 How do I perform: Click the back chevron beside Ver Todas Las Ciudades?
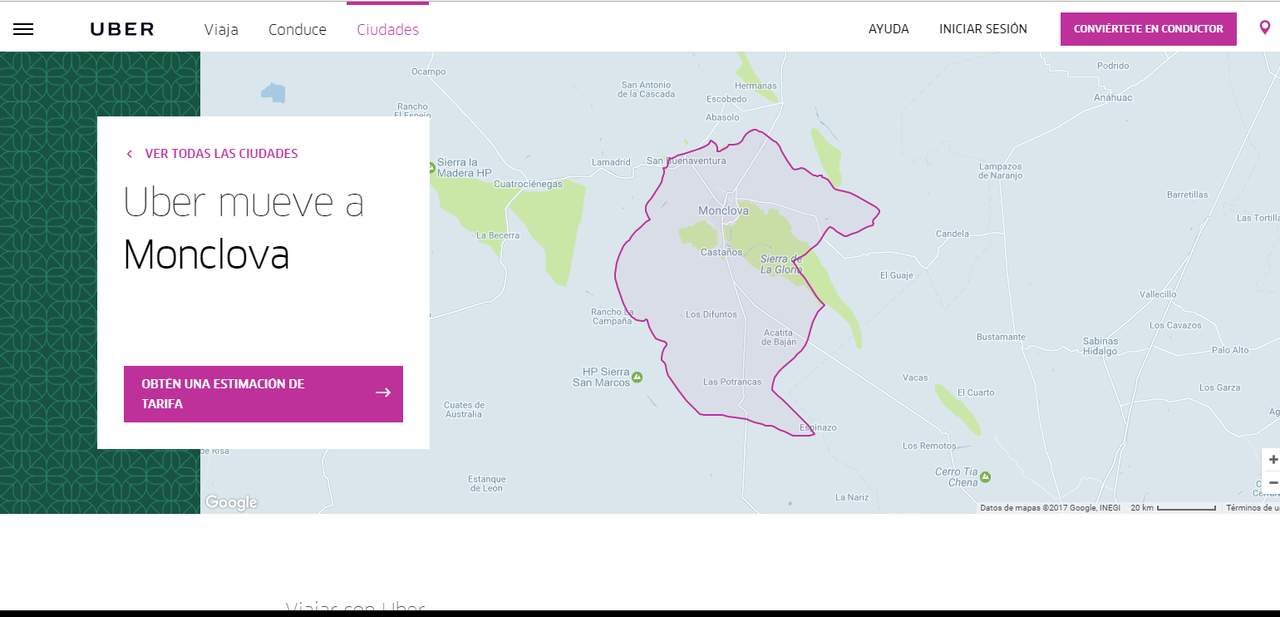(x=129, y=154)
